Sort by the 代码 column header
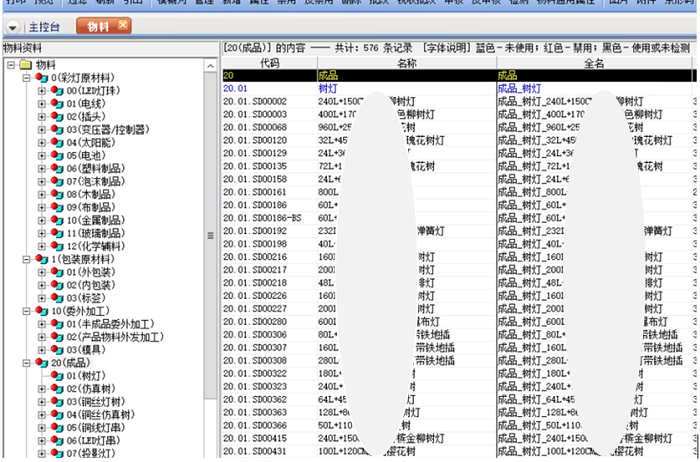 [x=270, y=63]
